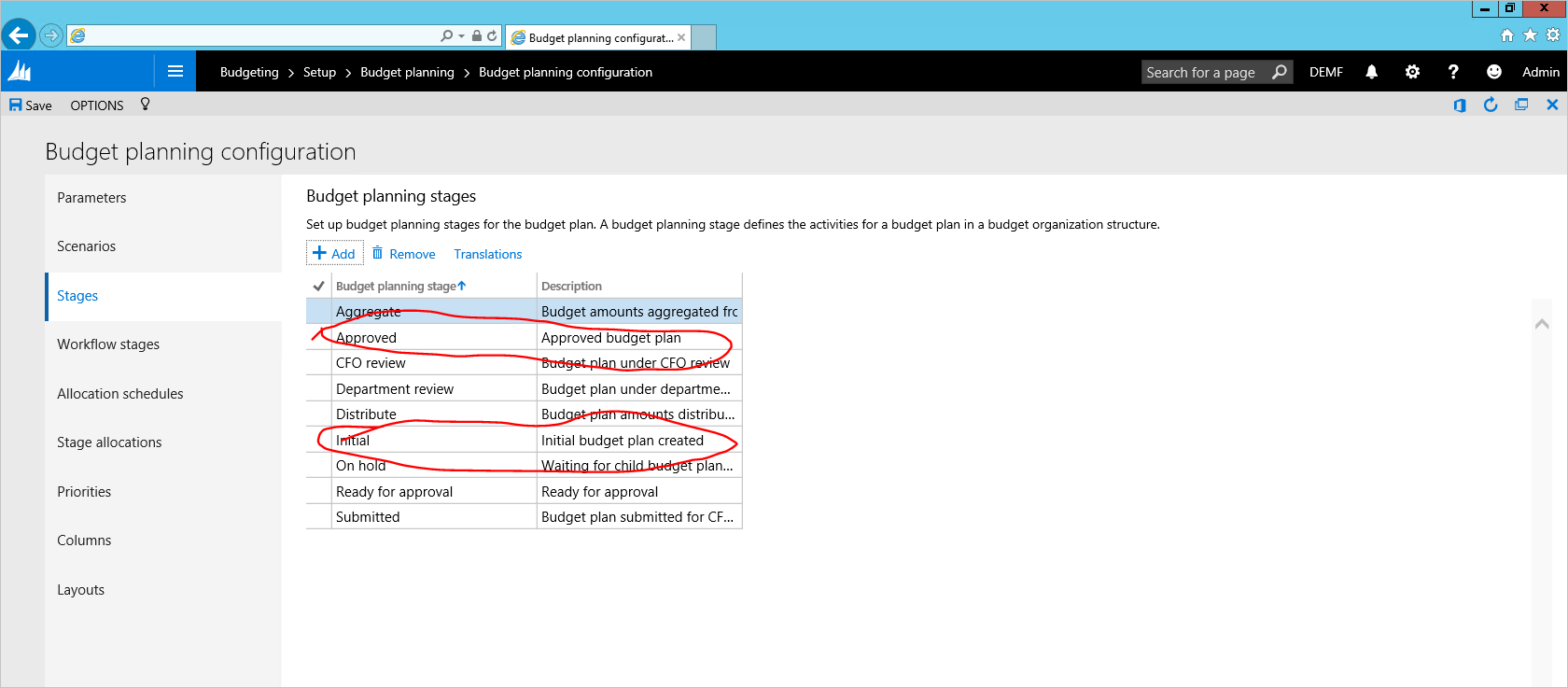The image size is (1568, 688).
Task: Refresh the page via refresh icon
Action: [x=1491, y=105]
